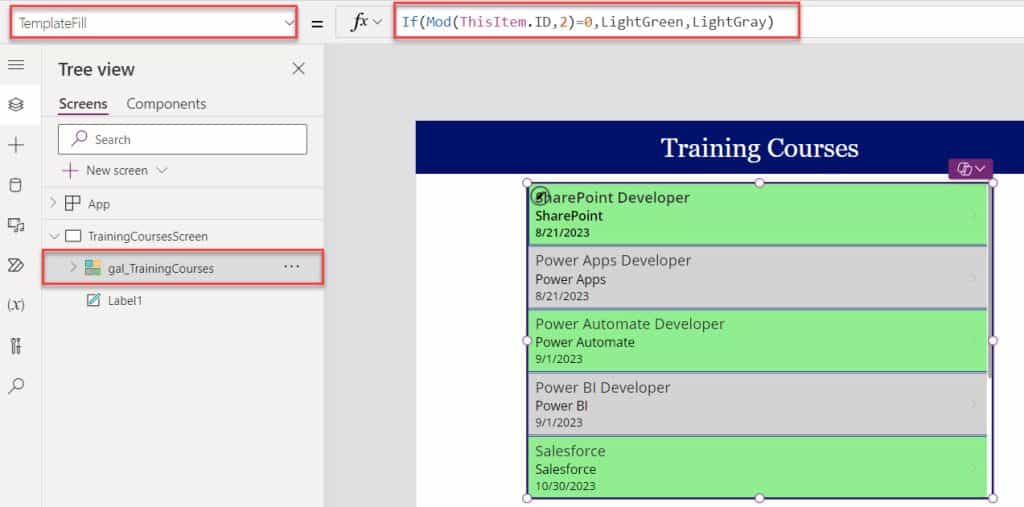
Task: Click the gallery vertical scrollbar
Action: click(x=990, y=281)
